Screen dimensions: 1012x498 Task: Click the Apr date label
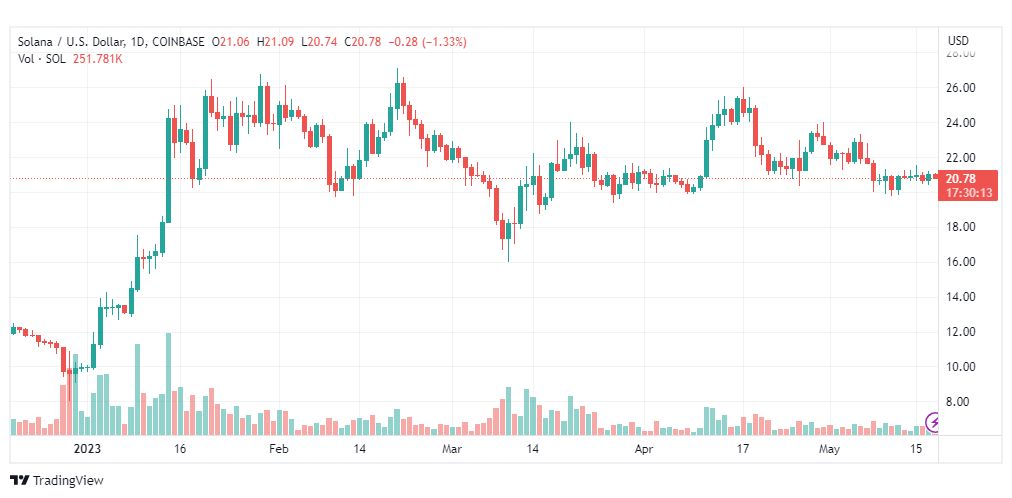[644, 449]
